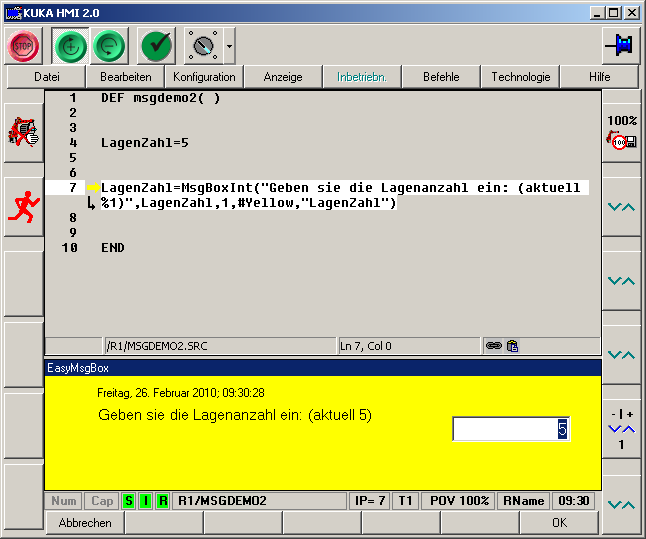The width and height of the screenshot is (646, 539).
Task: Click the green program start forward button
Action: coord(69,46)
